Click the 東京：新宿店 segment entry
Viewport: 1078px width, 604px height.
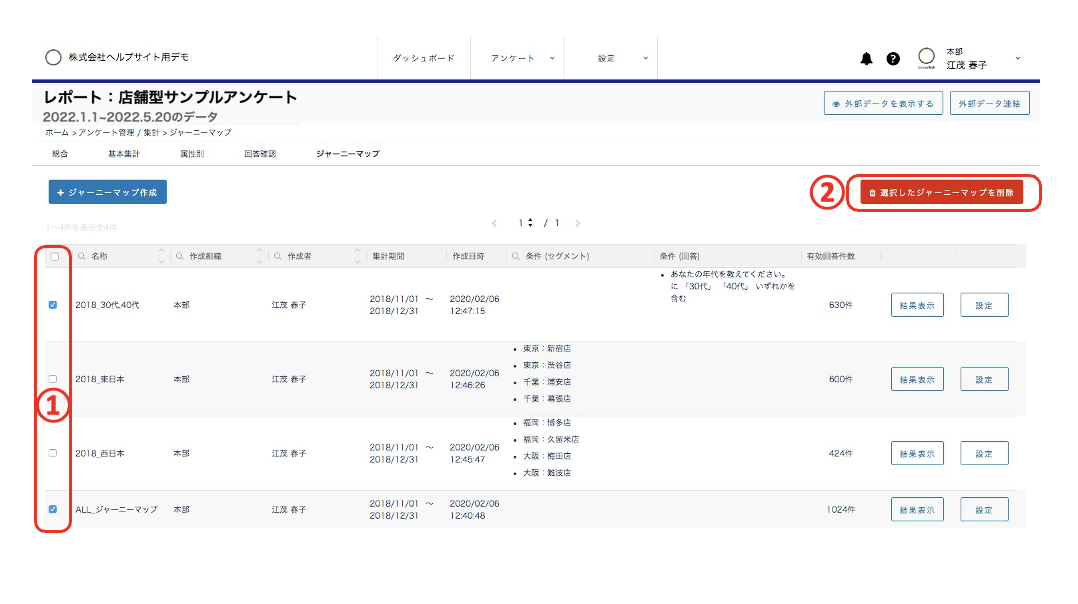[x=547, y=349]
